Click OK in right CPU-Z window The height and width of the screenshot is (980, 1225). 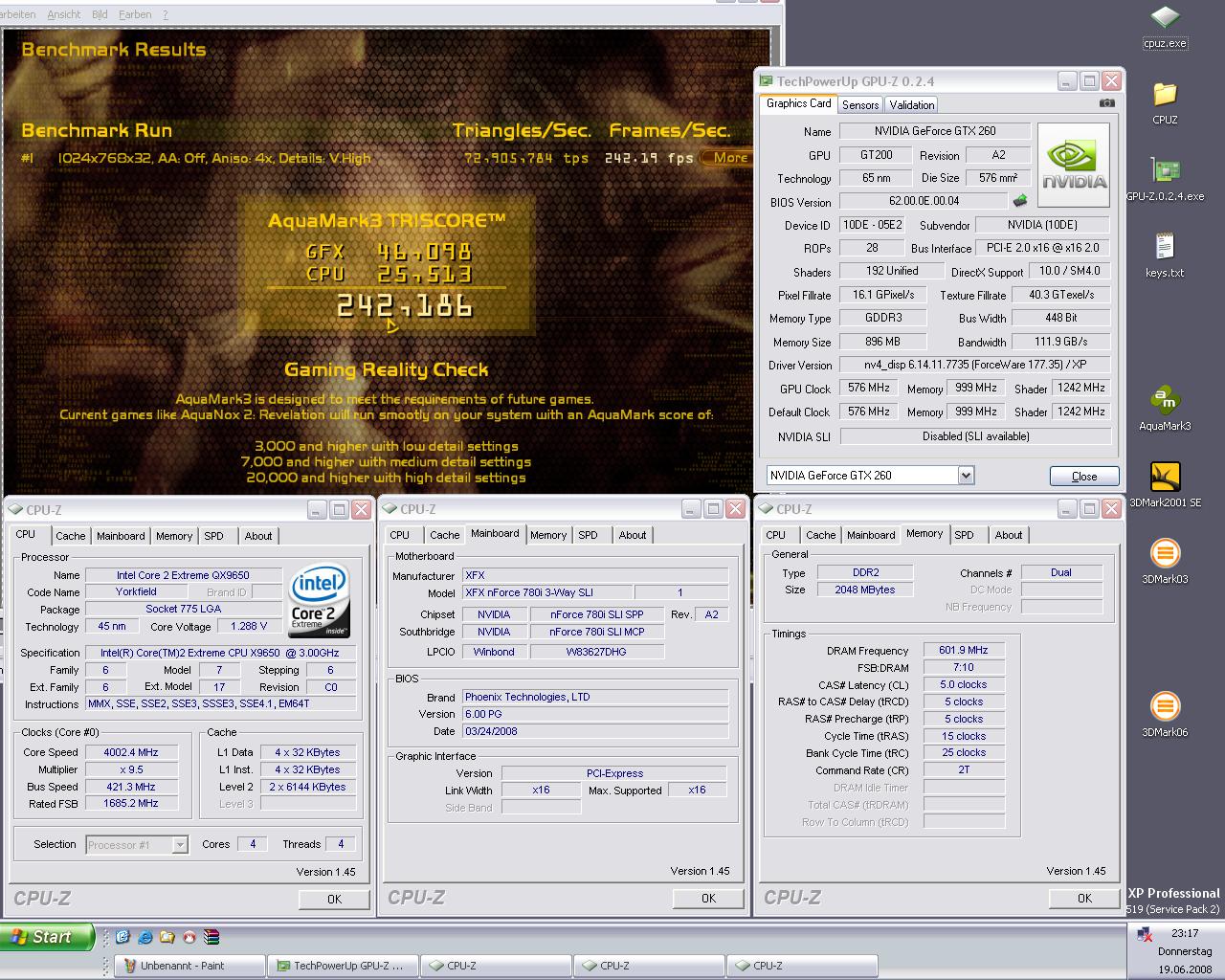point(1084,898)
